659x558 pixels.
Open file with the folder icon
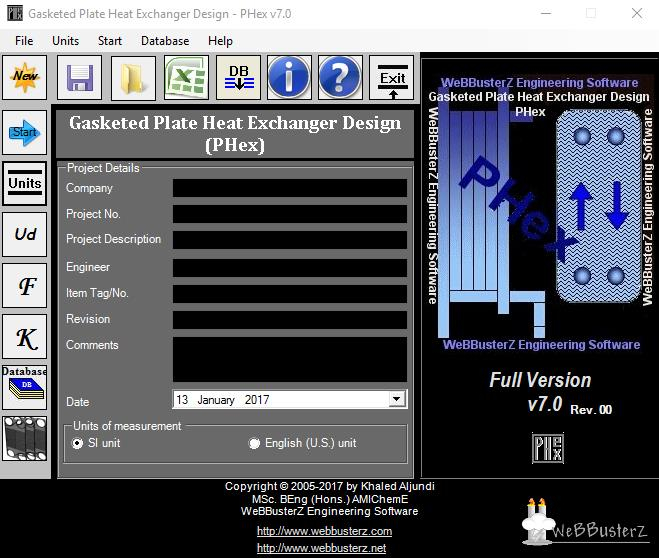[132, 77]
